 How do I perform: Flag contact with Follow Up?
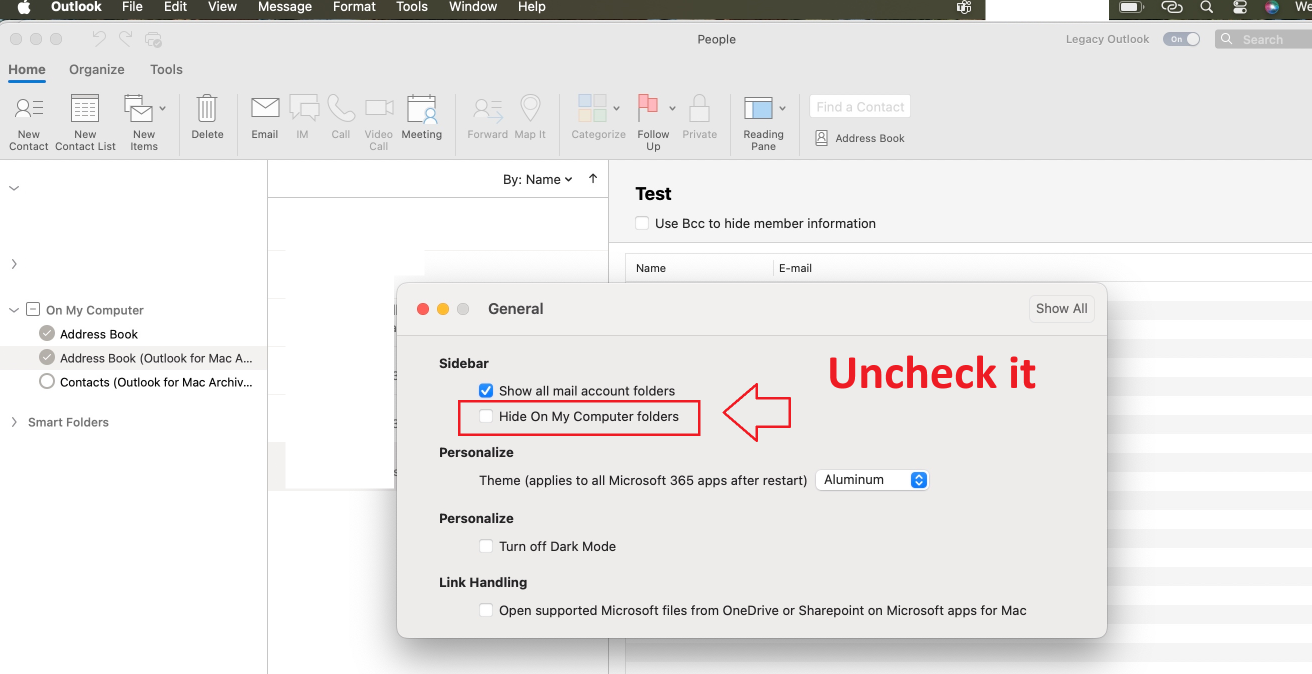[653, 123]
